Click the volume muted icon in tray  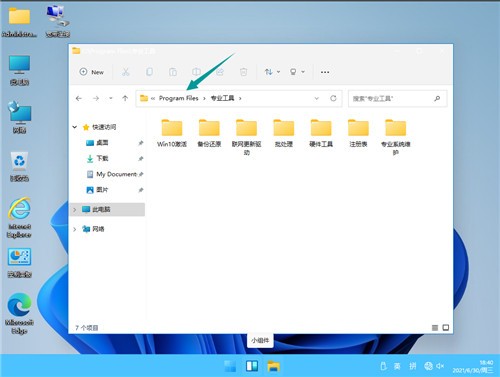point(440,366)
